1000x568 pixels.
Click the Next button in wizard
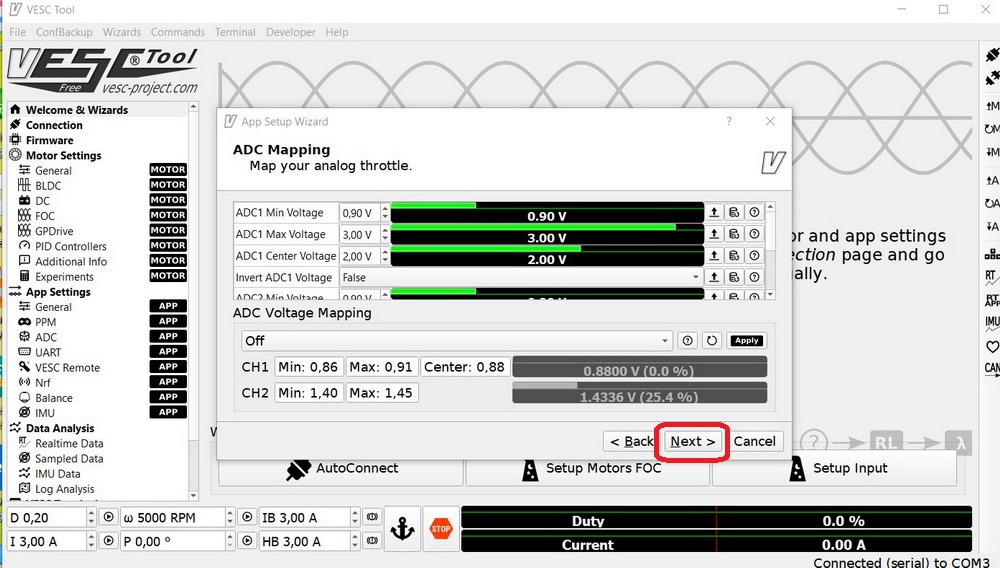[692, 441]
